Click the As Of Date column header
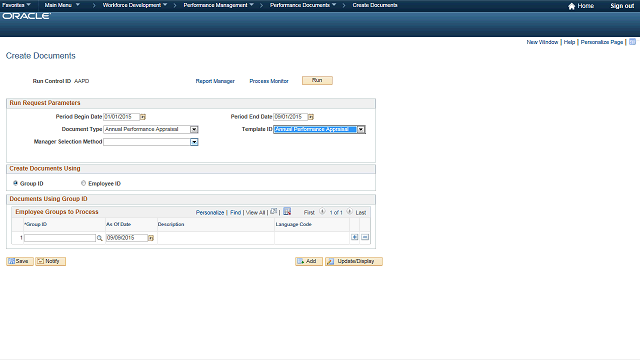Screen dimensions: 640x360 (x=118, y=224)
